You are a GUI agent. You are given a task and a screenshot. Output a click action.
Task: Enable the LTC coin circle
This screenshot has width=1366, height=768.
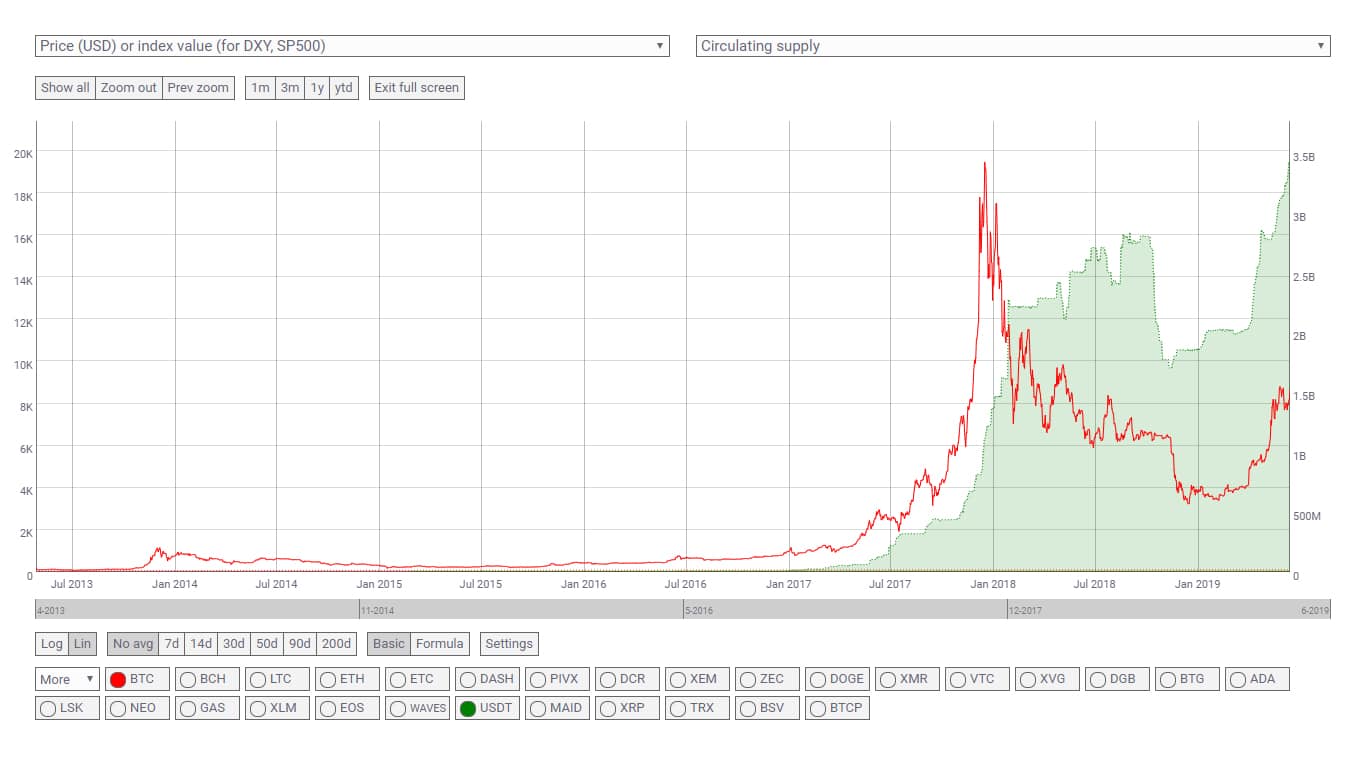258,680
